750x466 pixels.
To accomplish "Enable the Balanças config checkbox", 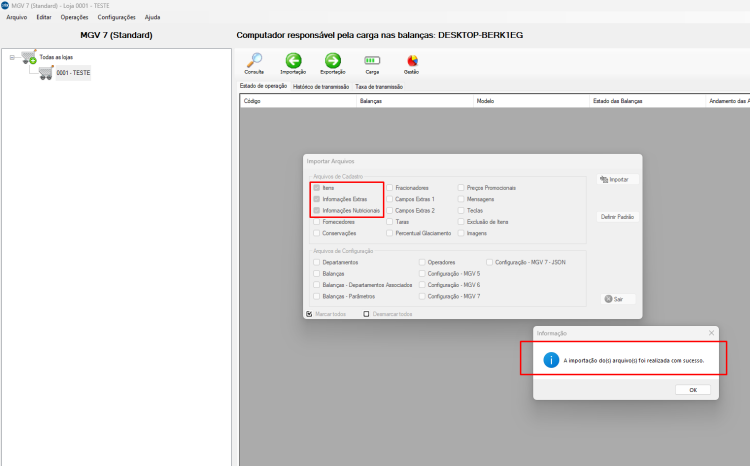I will click(317, 274).
